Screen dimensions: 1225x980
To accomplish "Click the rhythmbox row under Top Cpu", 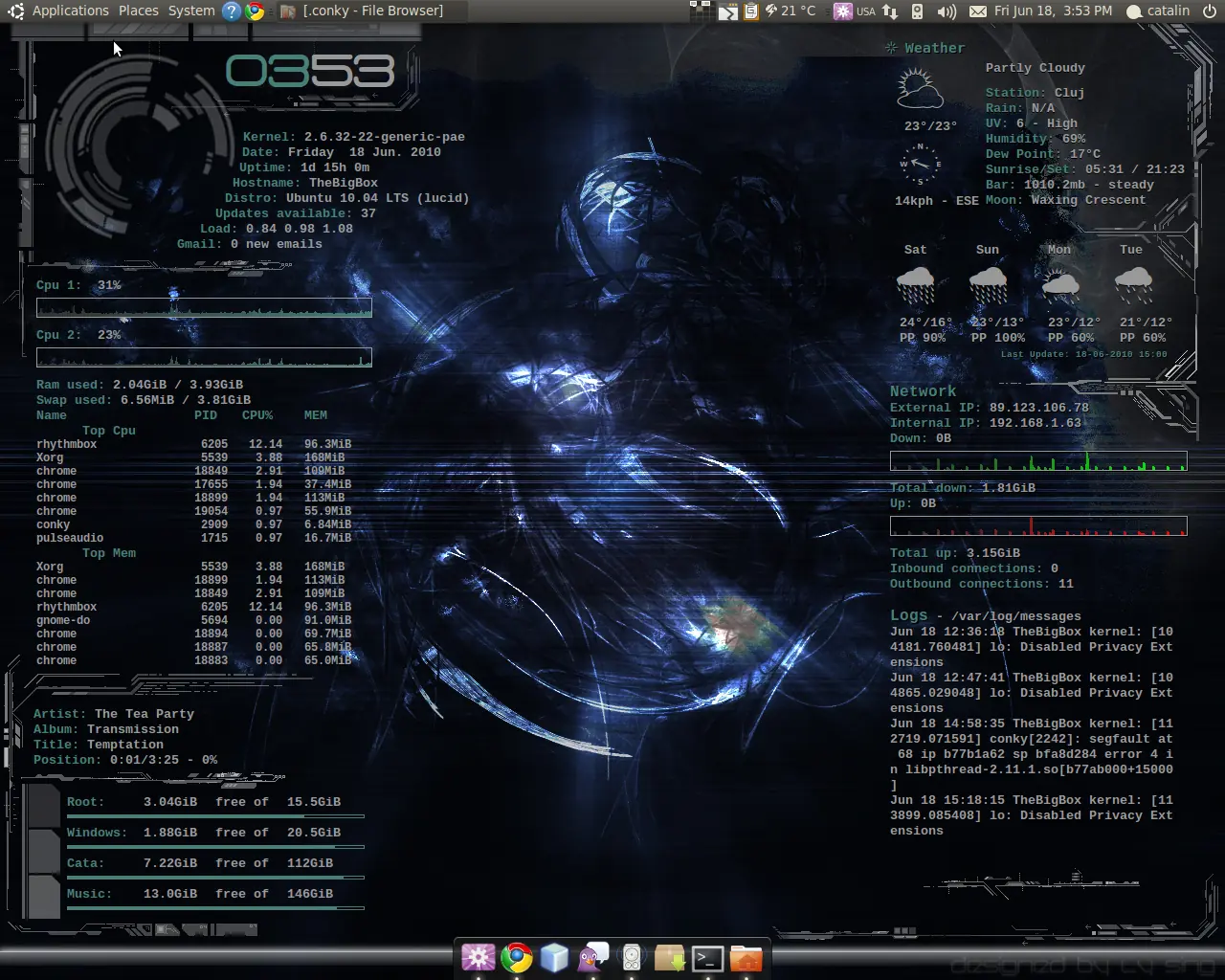I will (194, 444).
